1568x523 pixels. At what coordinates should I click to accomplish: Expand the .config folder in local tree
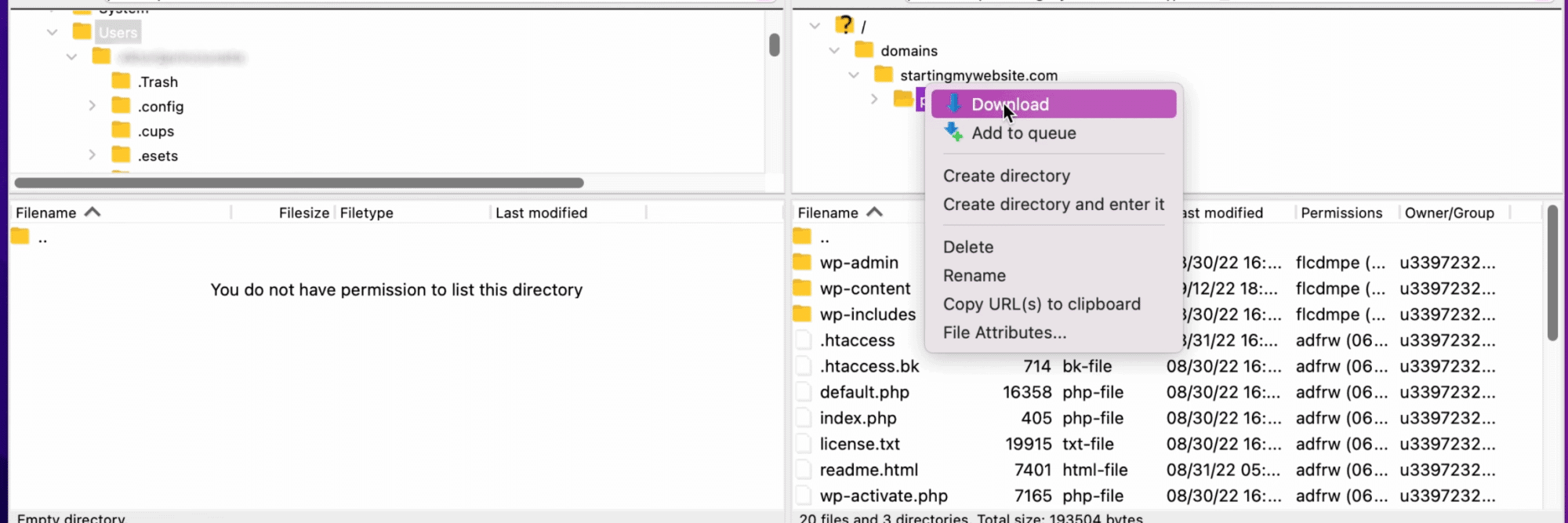92,106
